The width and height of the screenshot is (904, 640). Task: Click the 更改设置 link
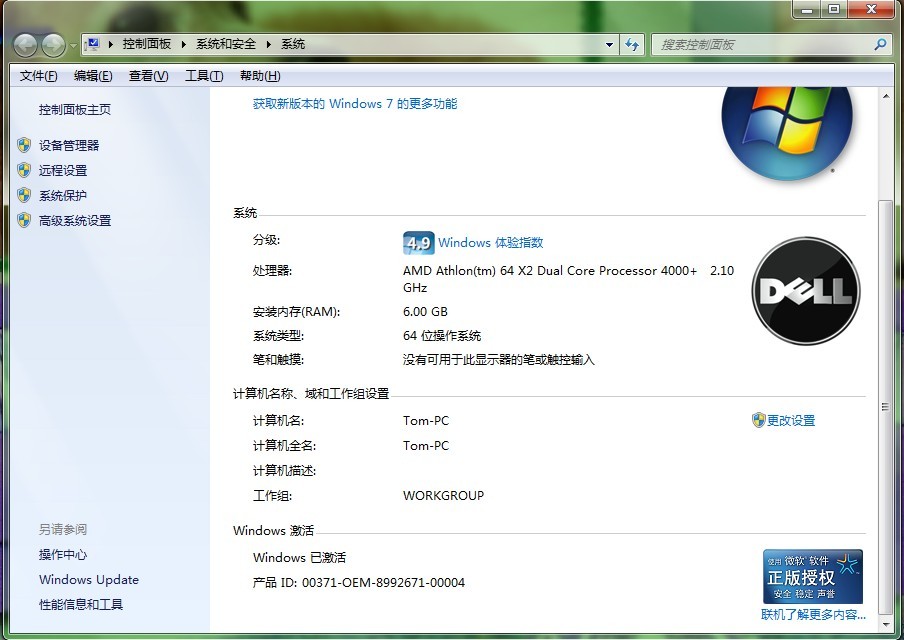tap(791, 420)
